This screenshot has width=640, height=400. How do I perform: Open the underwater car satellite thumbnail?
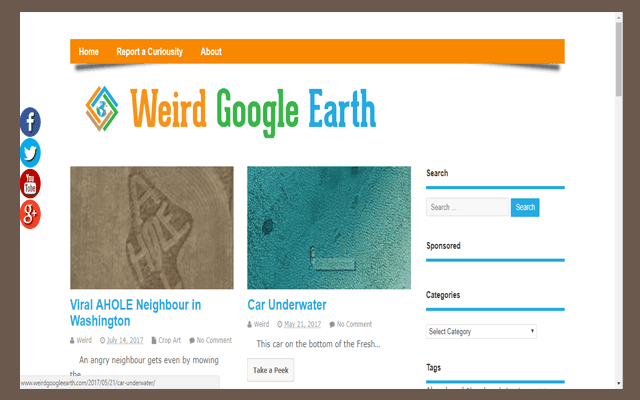tap(329, 228)
